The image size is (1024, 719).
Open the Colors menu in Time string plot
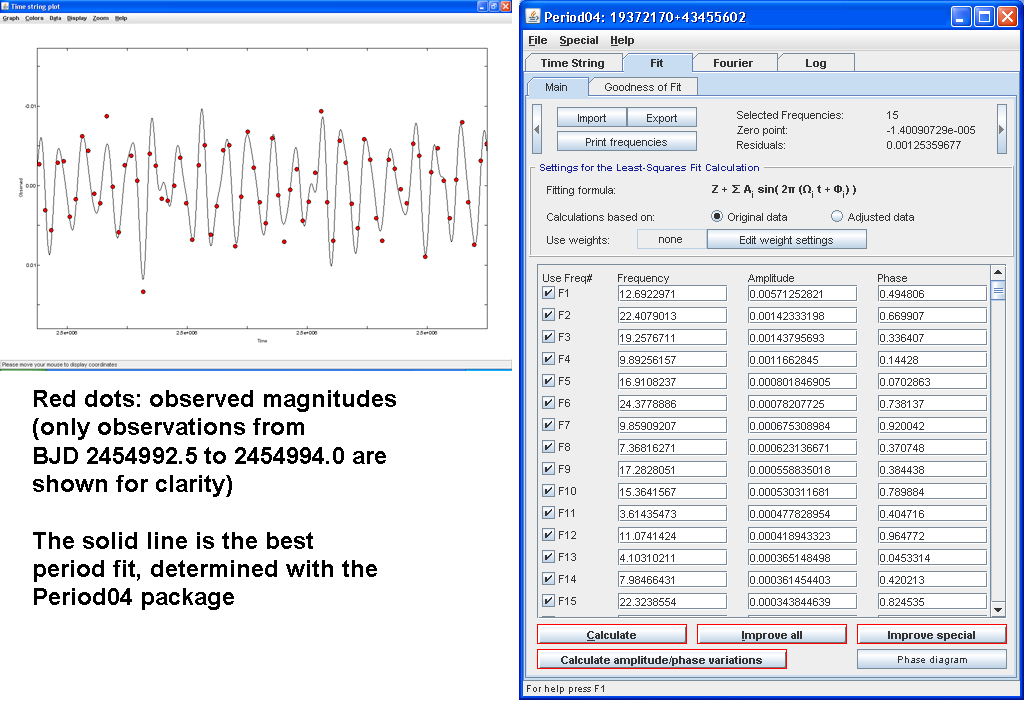[35, 18]
